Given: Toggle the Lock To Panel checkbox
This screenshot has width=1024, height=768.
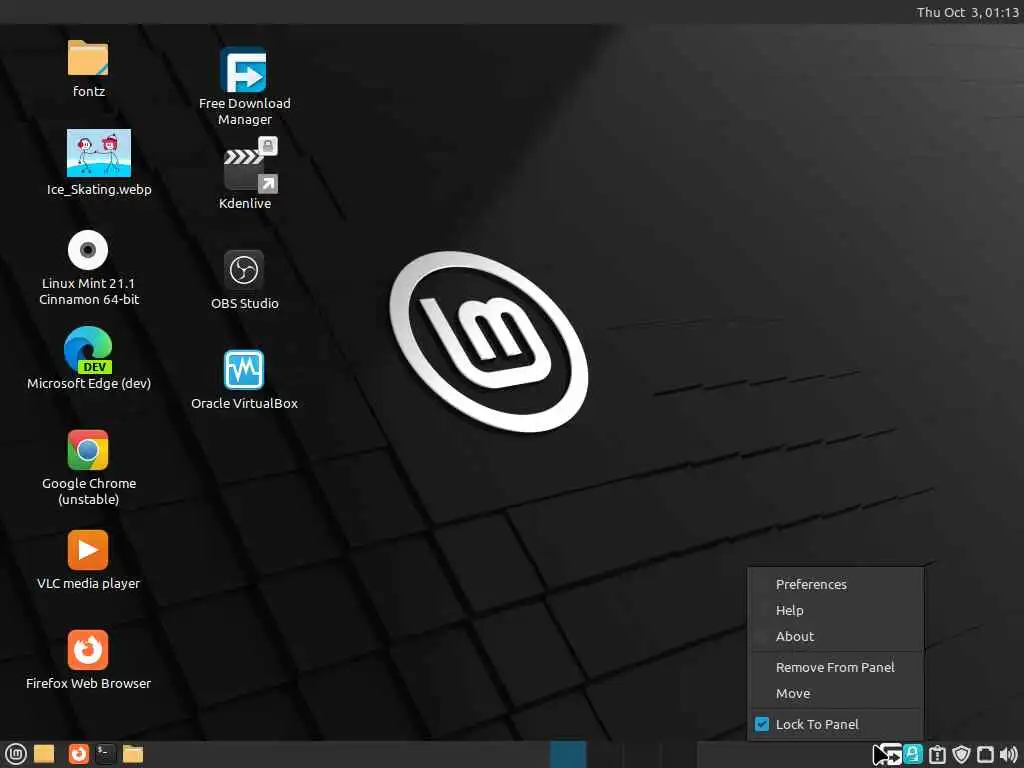Looking at the screenshot, I should point(761,724).
